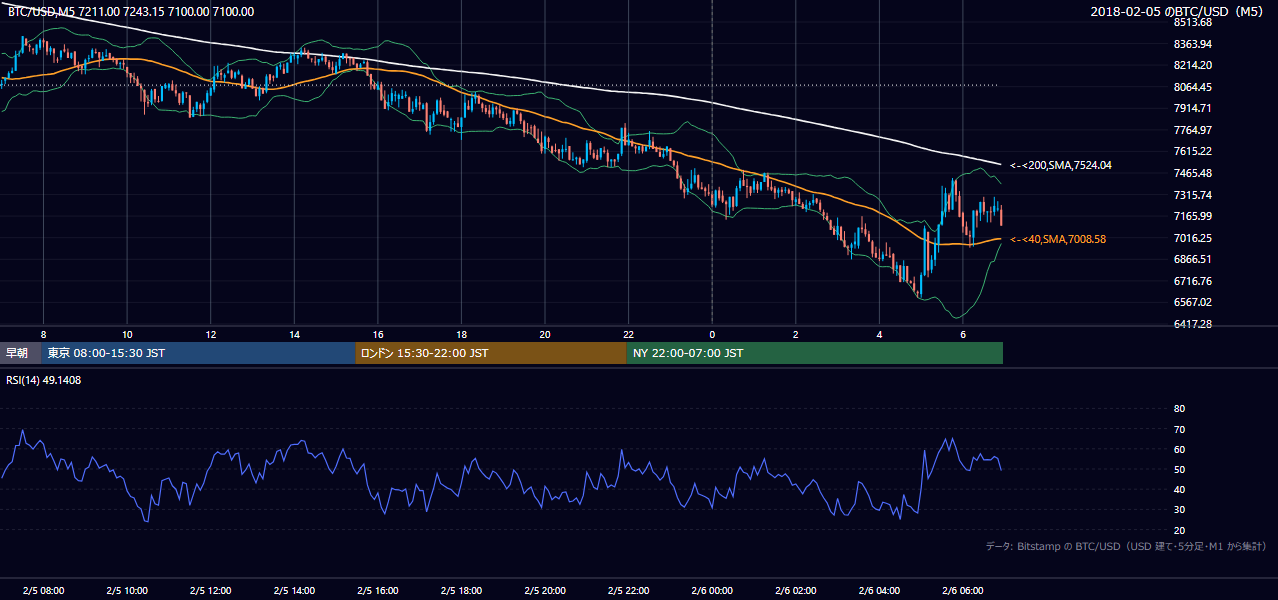Viewport: 1278px width, 600px height.
Task: Click hour label 4 under price chart
Action: 879,334
